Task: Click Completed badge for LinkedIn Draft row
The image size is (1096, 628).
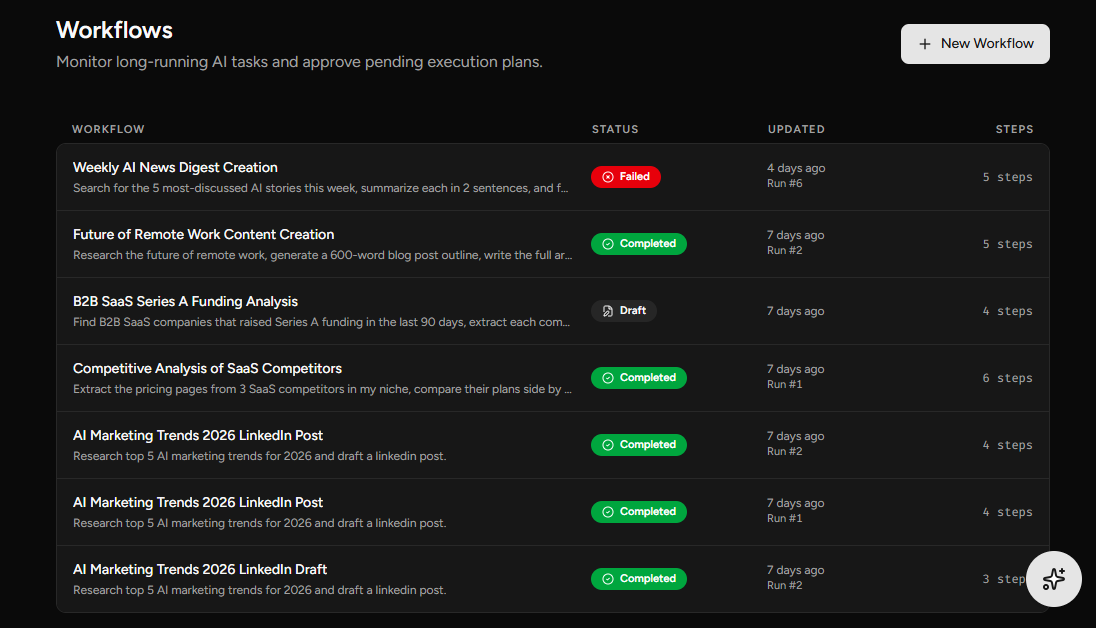Action: pos(639,579)
